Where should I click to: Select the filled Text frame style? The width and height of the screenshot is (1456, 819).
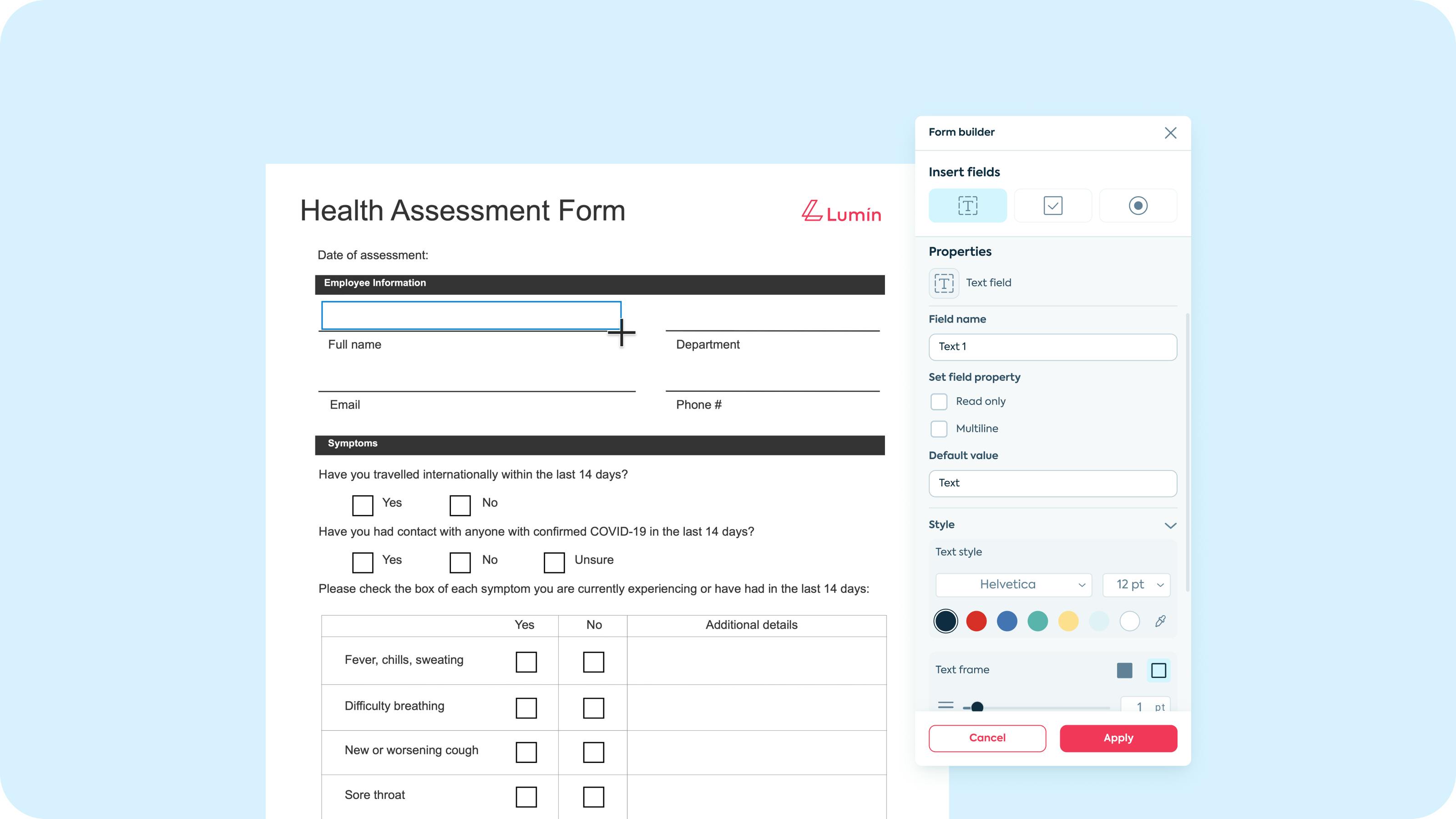pyautogui.click(x=1125, y=670)
